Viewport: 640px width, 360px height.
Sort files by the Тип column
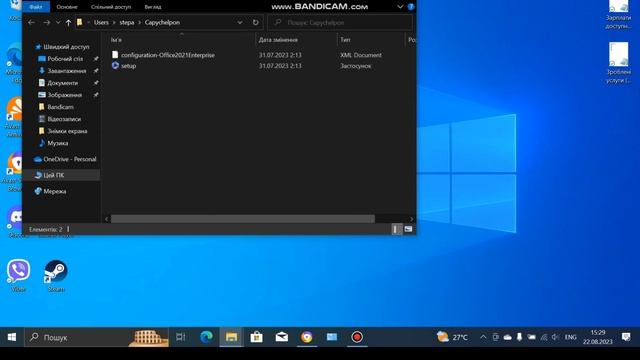point(345,40)
